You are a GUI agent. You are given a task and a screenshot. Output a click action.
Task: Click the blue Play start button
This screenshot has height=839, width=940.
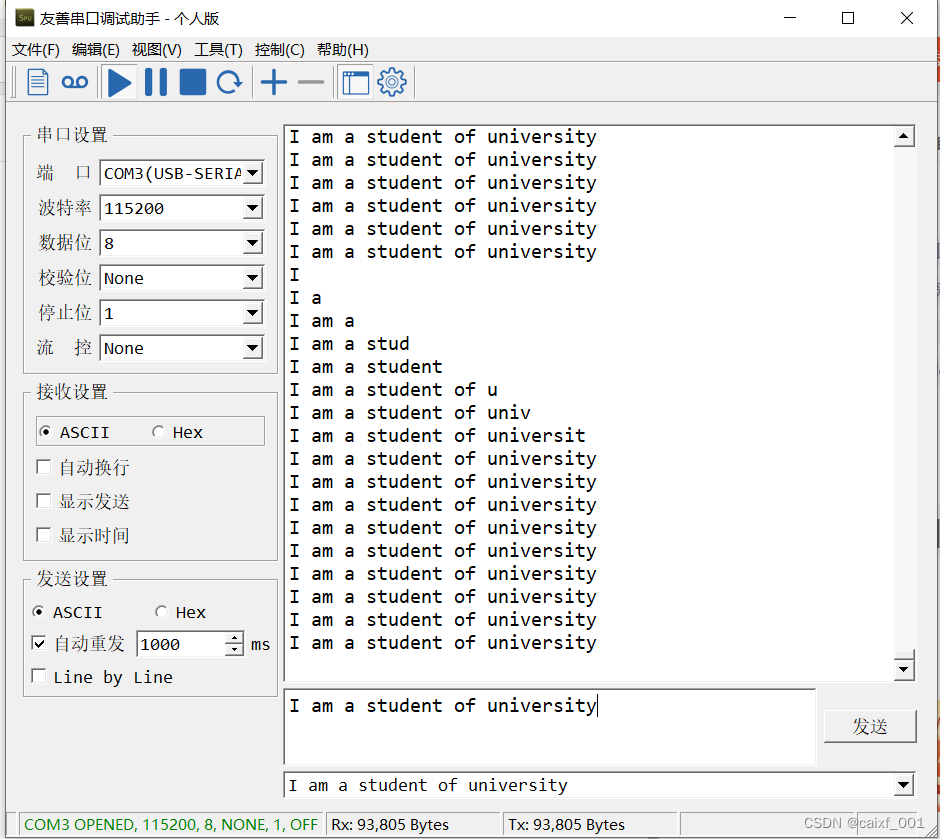tap(119, 82)
